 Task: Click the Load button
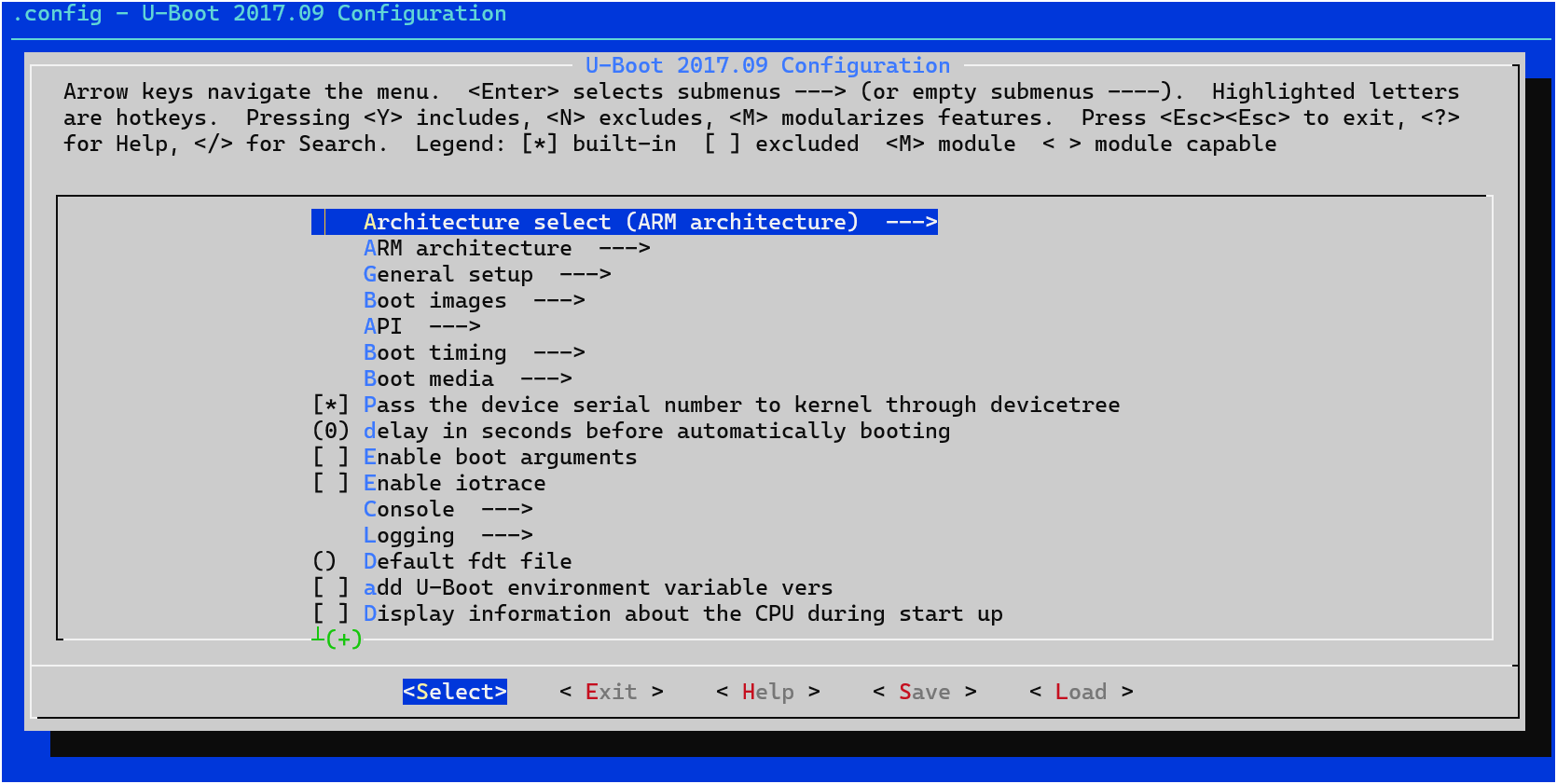tap(1082, 692)
